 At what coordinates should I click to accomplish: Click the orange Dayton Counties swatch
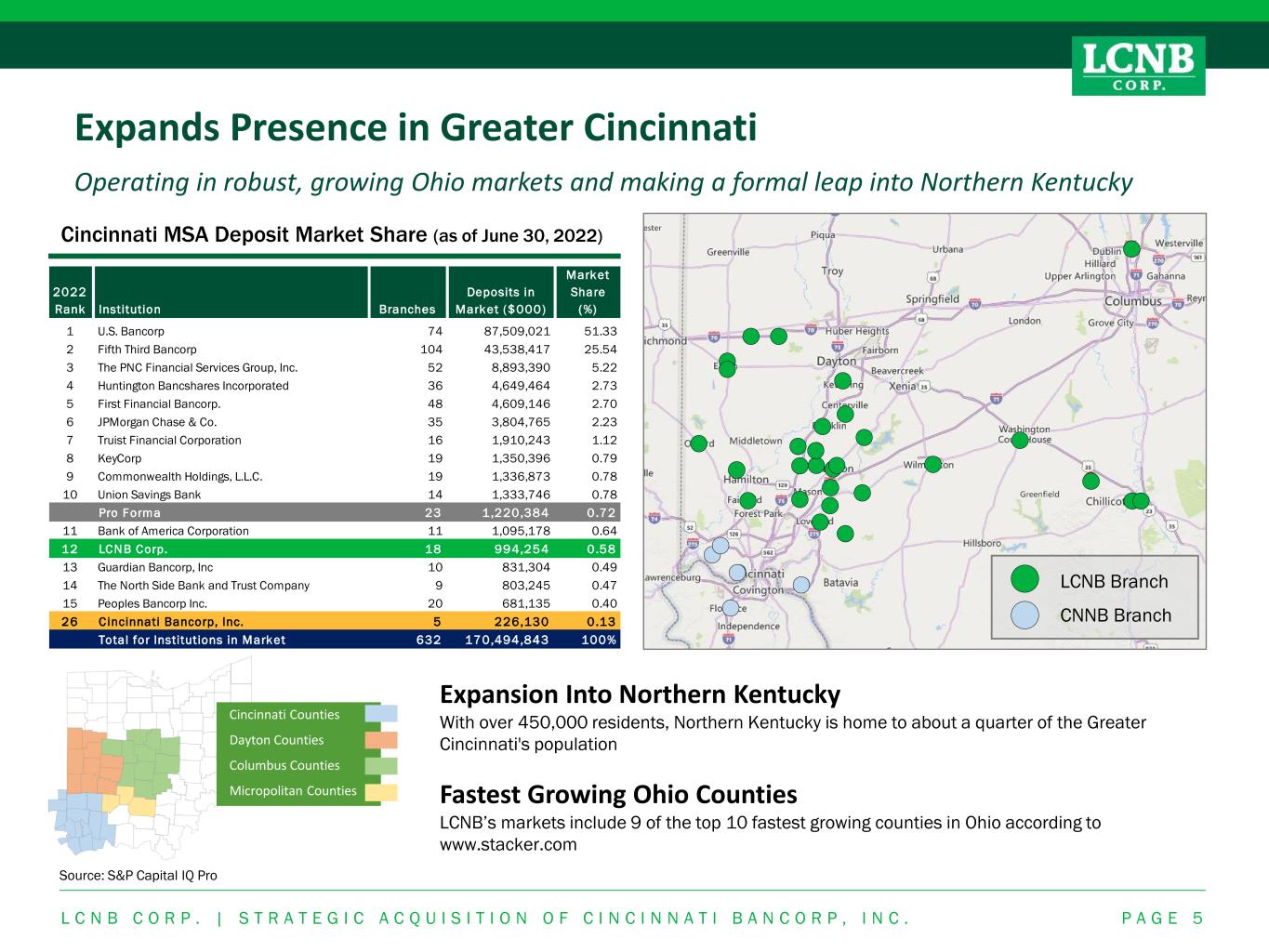pos(381,740)
